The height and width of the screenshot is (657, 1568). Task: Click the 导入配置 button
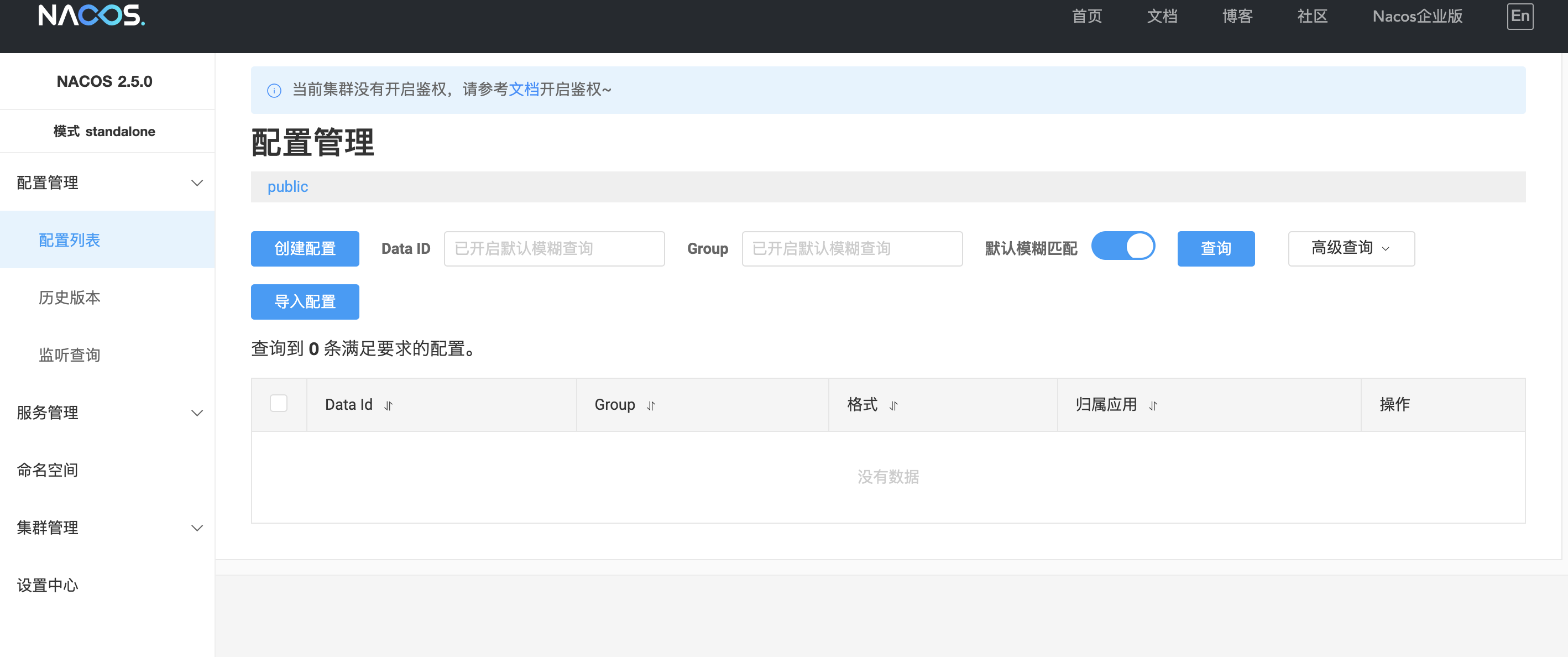point(304,301)
